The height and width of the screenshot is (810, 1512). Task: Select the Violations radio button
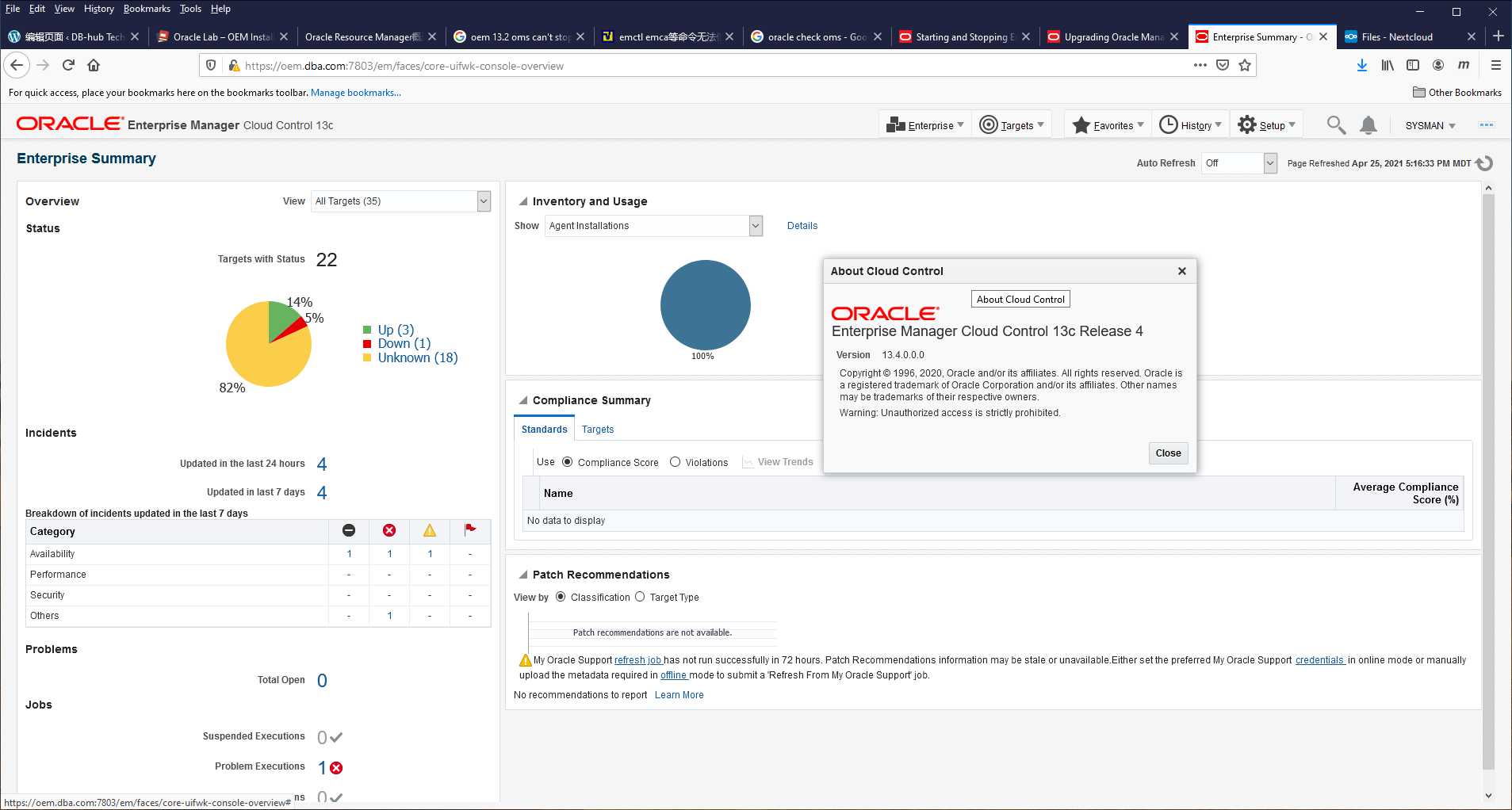coord(676,462)
